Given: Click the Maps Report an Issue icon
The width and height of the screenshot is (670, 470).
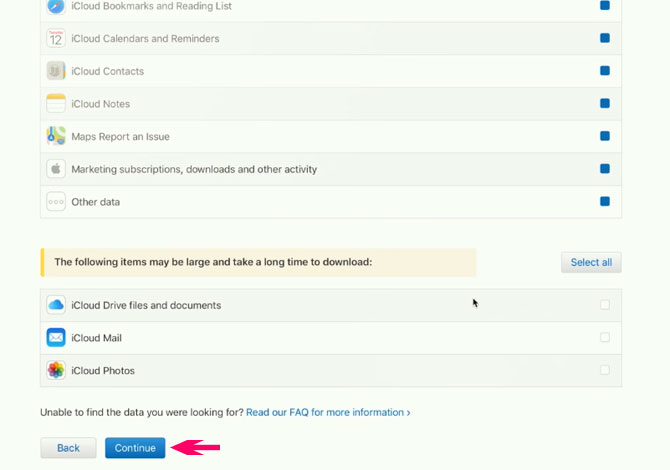Looking at the screenshot, I should 56,136.
